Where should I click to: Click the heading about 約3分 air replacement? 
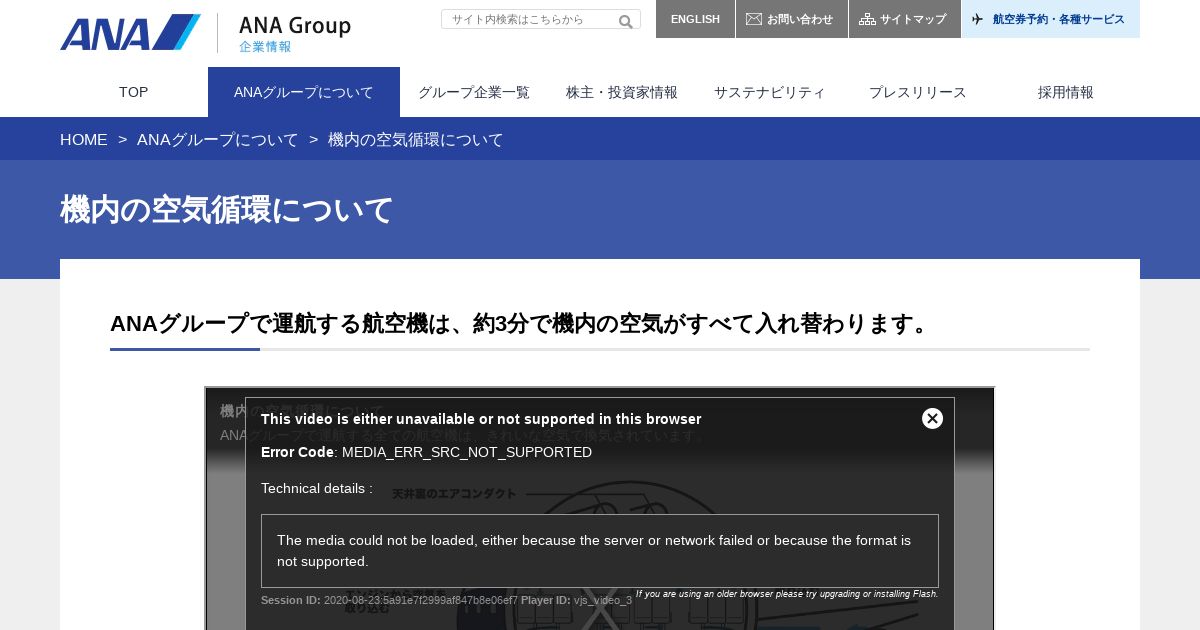point(522,324)
